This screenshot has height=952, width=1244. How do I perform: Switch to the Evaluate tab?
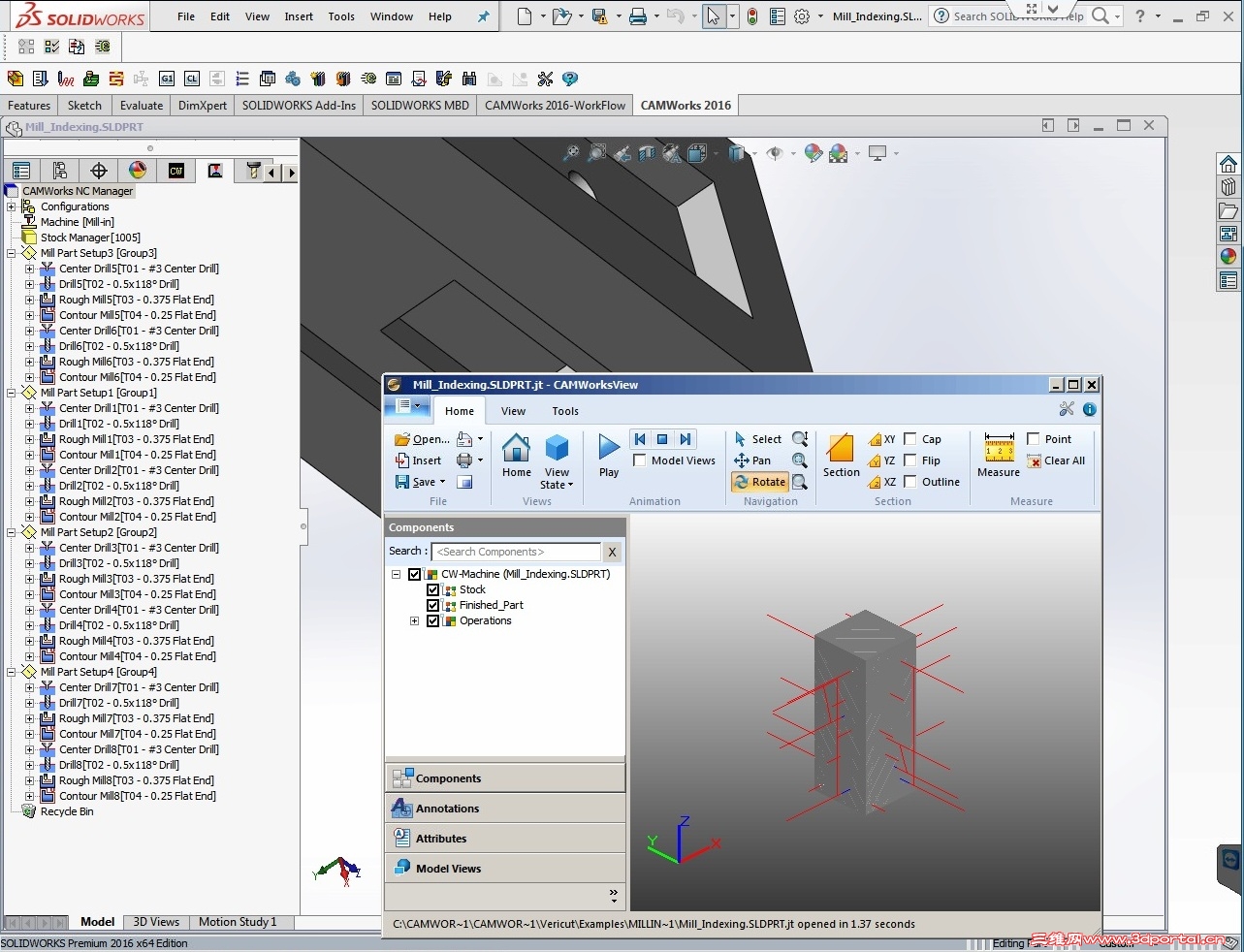point(142,106)
